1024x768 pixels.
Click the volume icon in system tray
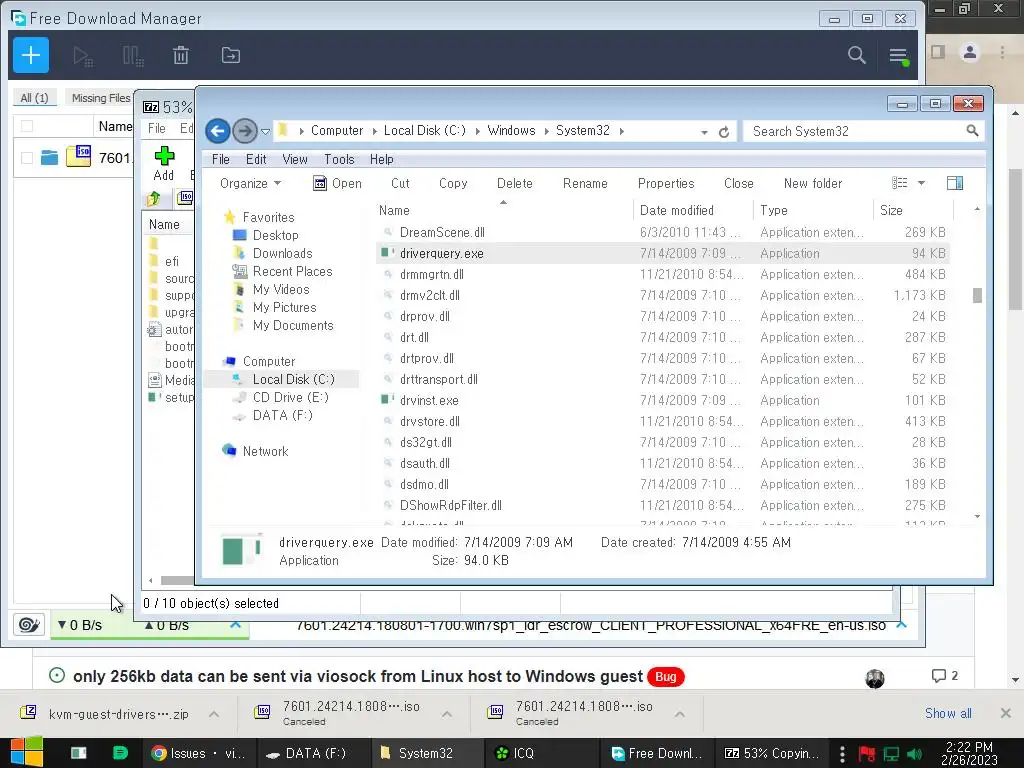coord(914,754)
